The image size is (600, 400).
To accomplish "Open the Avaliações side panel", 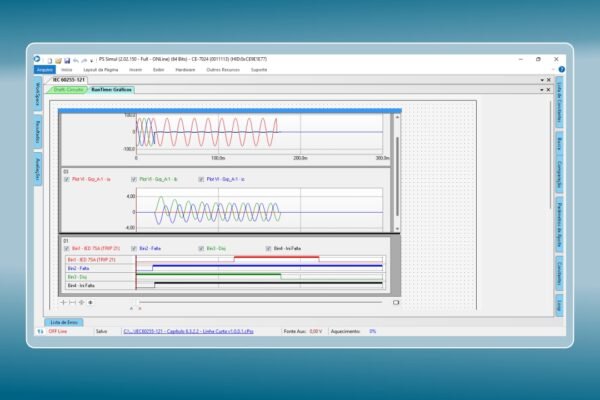I will 38,170.
